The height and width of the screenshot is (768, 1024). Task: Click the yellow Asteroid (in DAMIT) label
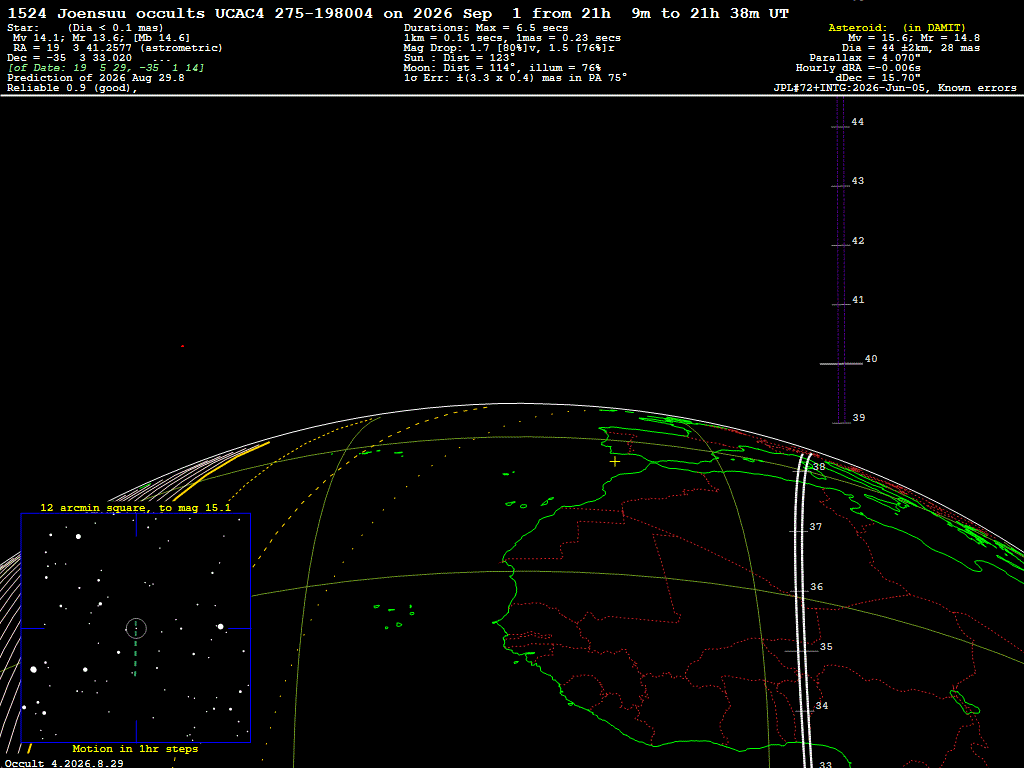pos(897,27)
